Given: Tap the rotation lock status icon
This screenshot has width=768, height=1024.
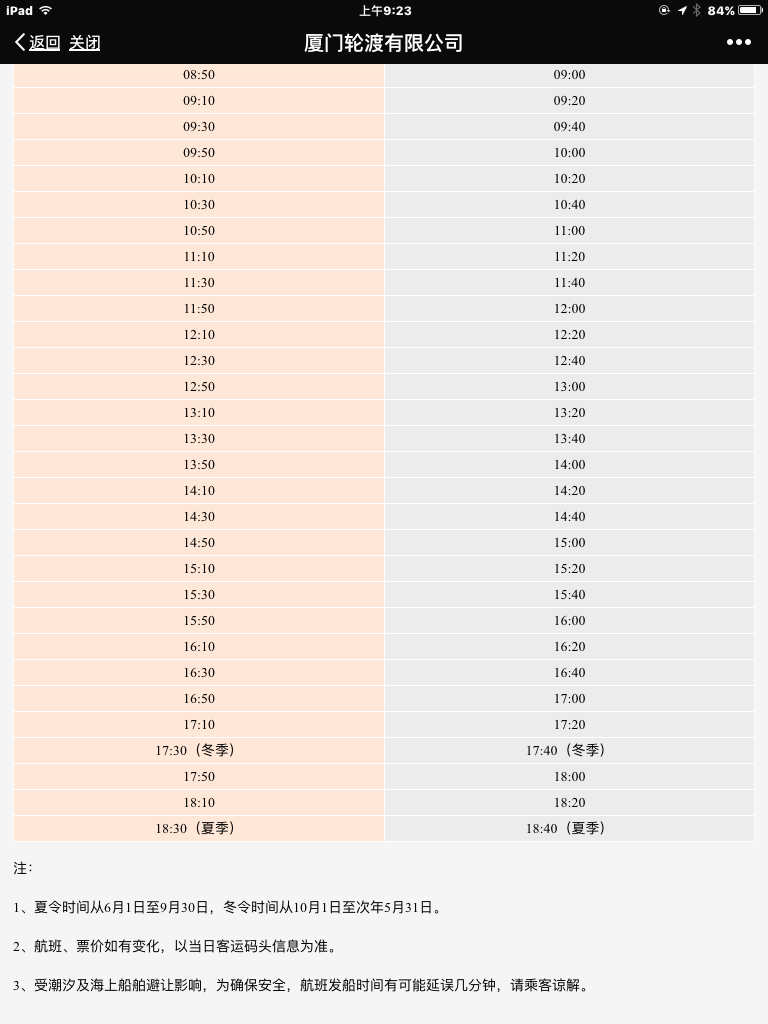Looking at the screenshot, I should [x=664, y=10].
